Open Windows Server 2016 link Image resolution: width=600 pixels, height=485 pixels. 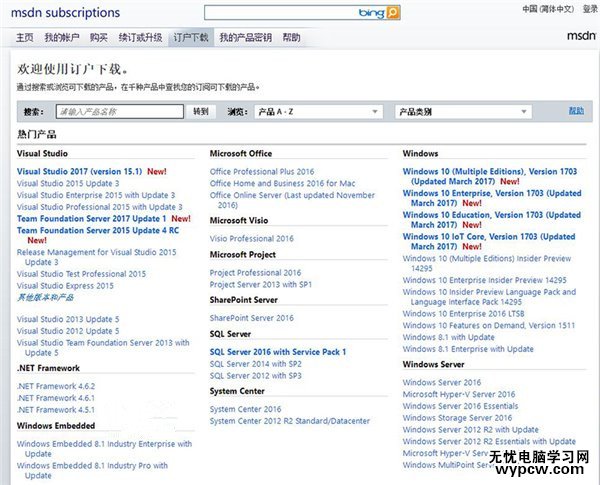point(442,382)
